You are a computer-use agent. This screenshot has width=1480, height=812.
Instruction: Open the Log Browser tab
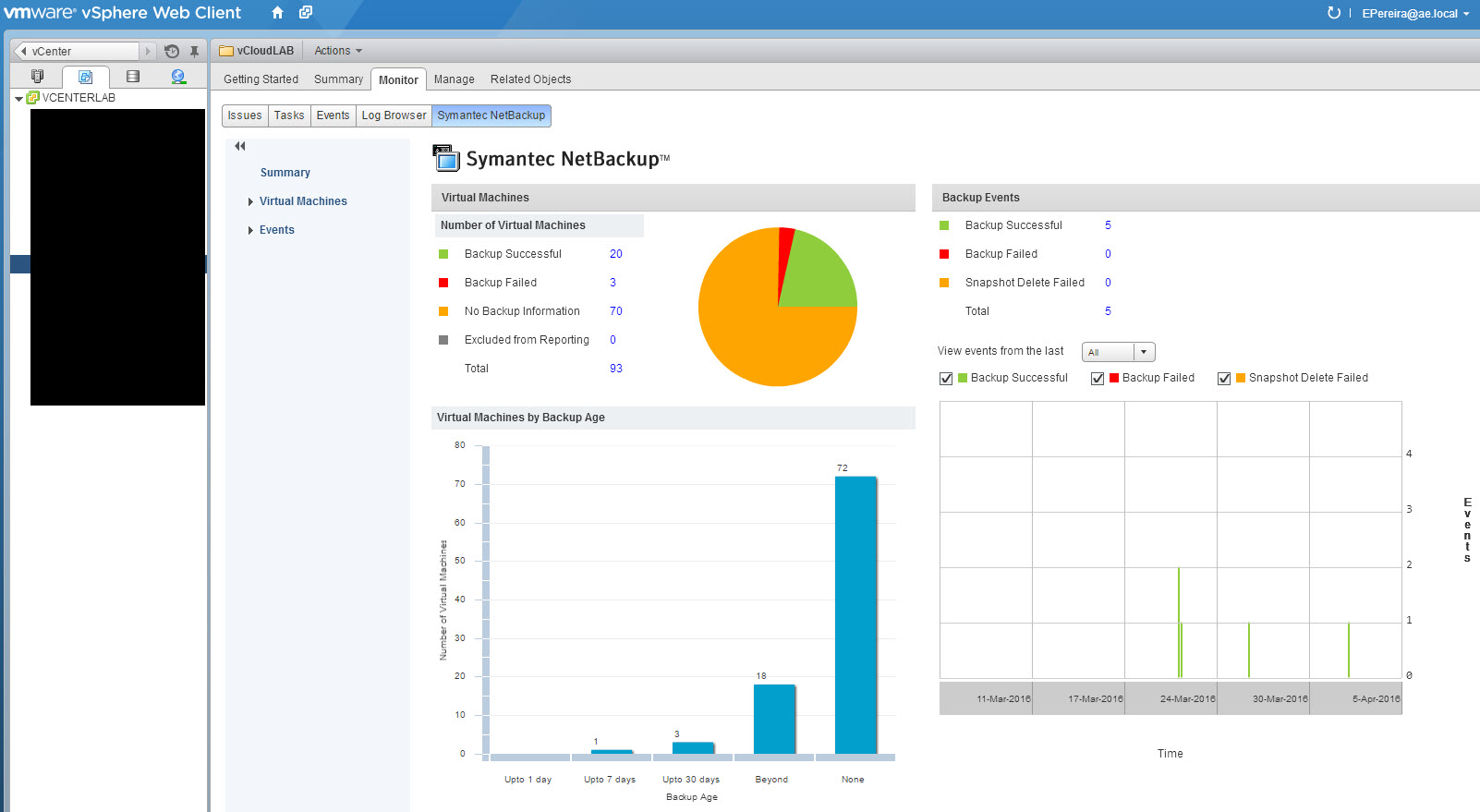(x=394, y=115)
